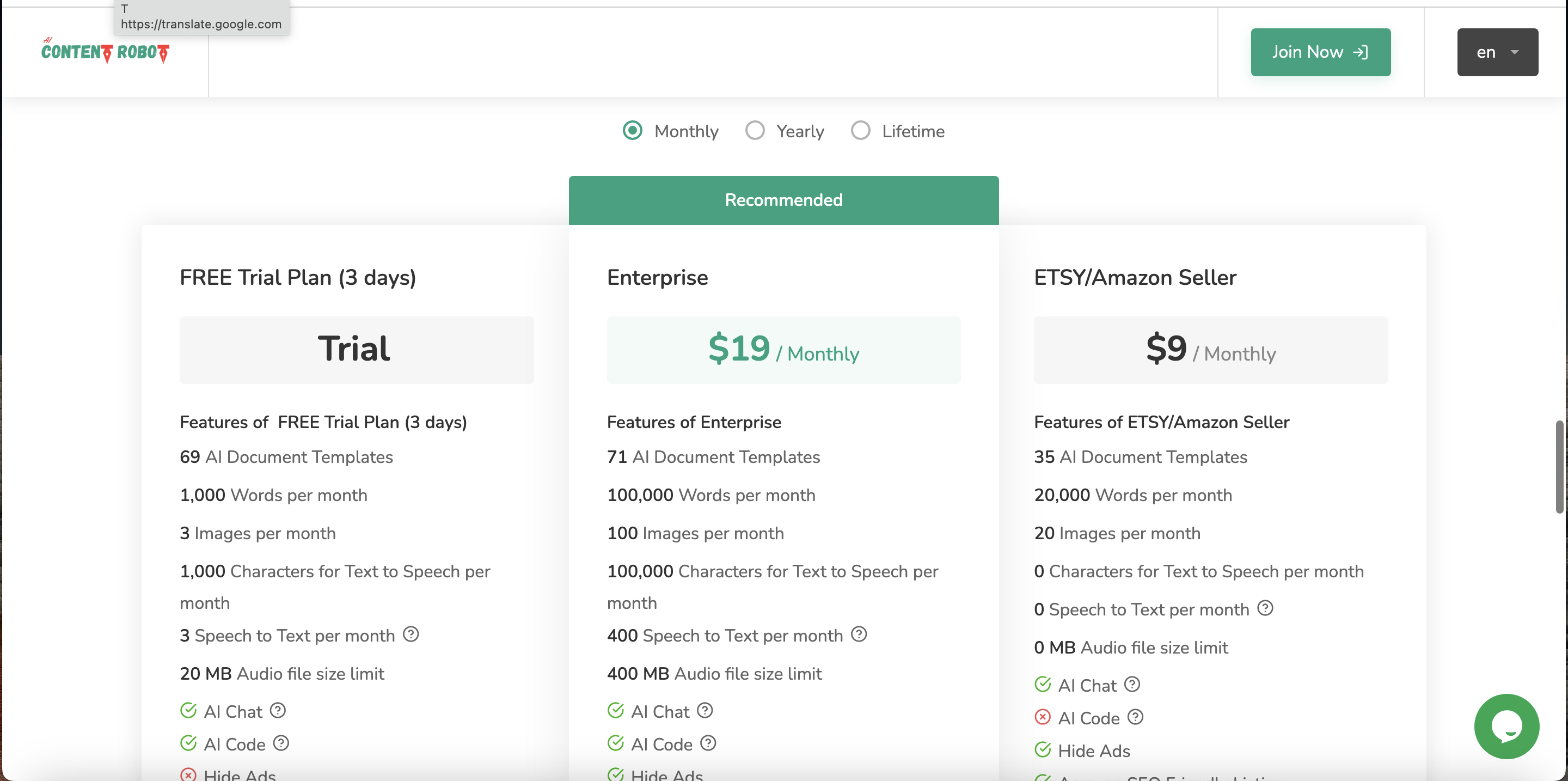The image size is (1568, 781).
Task: Click help icon next to Free Trial AI Chat
Action: point(278,710)
